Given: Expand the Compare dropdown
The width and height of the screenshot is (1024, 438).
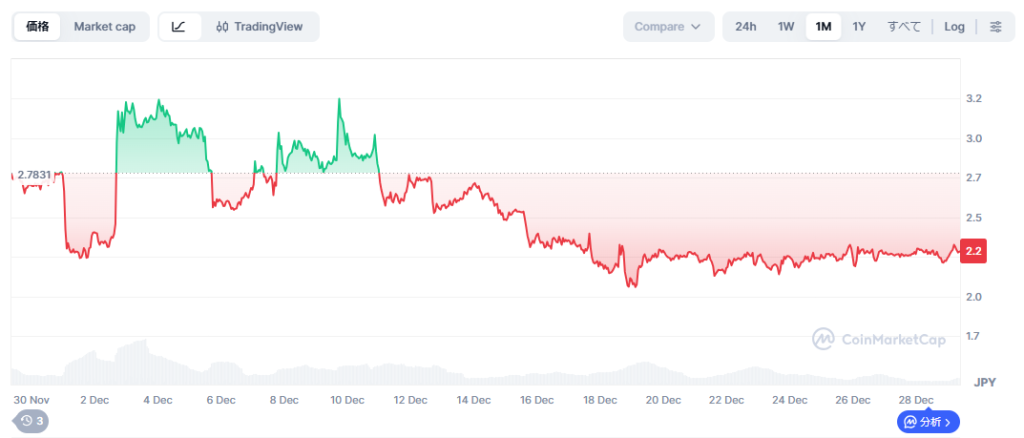Looking at the screenshot, I should pyautogui.click(x=668, y=27).
